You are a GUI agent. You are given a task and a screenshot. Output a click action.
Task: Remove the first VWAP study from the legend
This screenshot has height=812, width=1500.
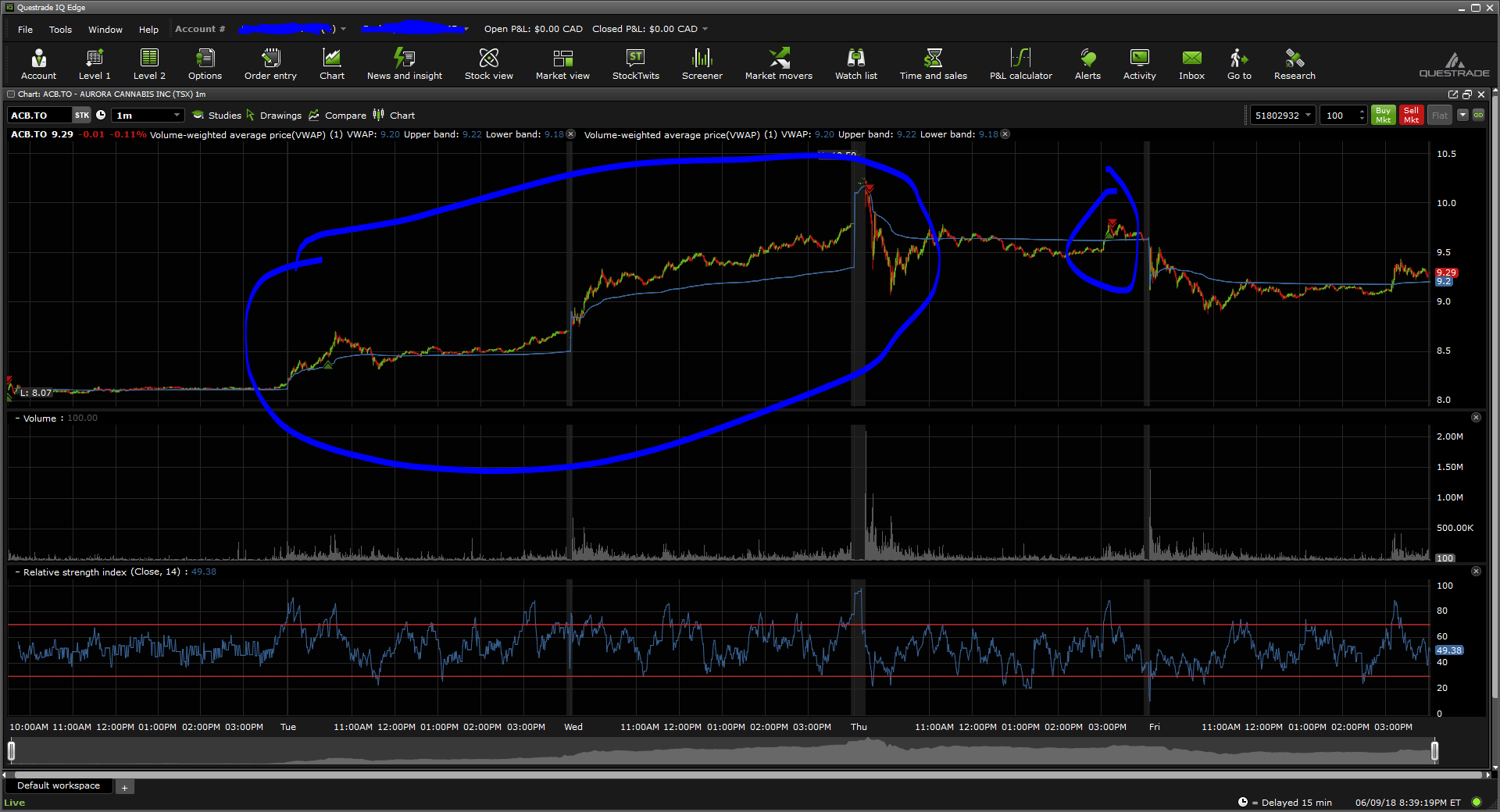[x=571, y=134]
